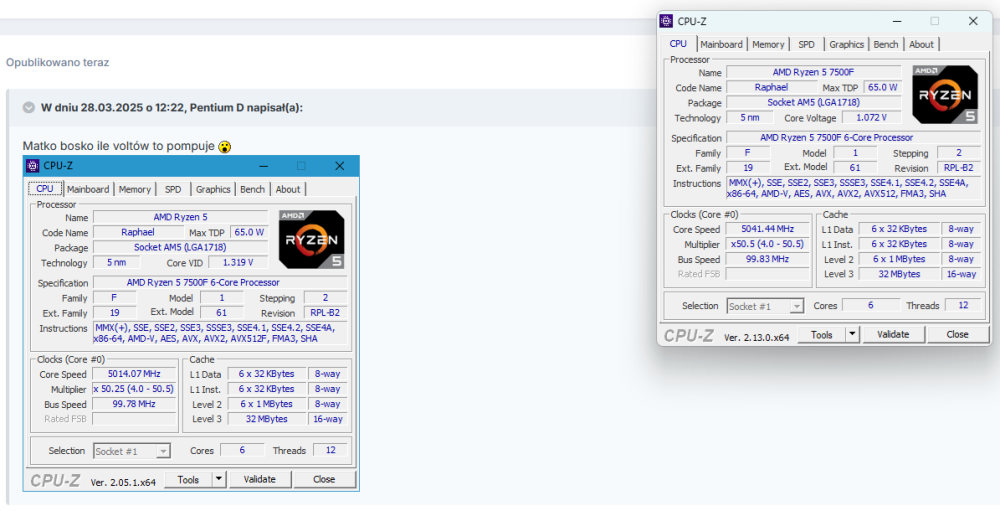Click the CPU-Z title bar icon in right window
The height and width of the screenshot is (511, 1000).
(667, 21)
